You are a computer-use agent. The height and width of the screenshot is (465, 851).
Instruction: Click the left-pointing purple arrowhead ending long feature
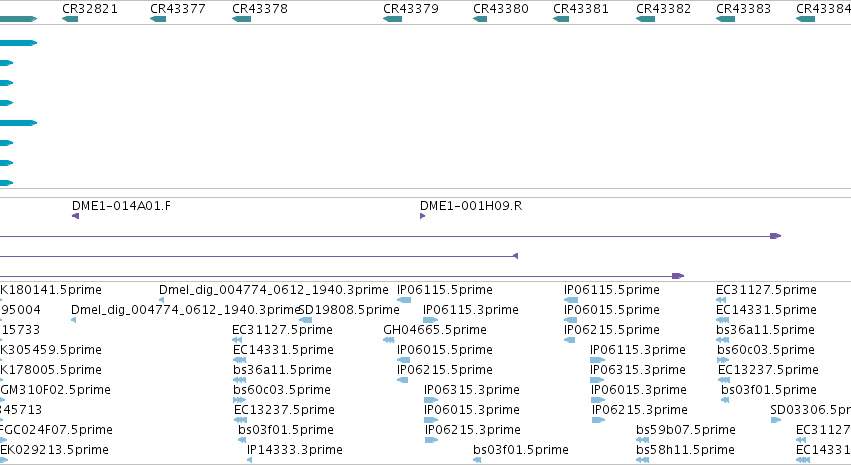[516, 256]
